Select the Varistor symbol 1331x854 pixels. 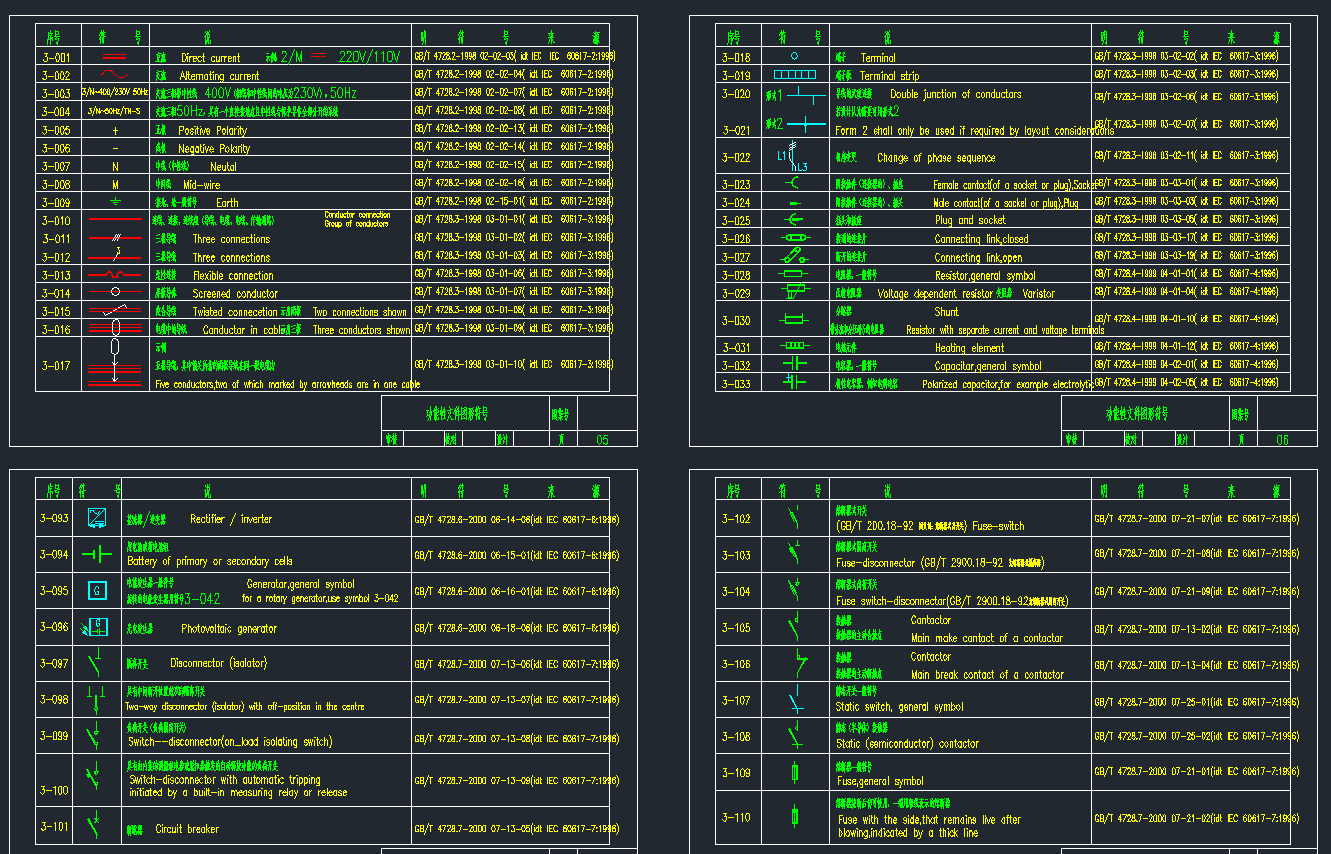pyautogui.click(x=795, y=292)
